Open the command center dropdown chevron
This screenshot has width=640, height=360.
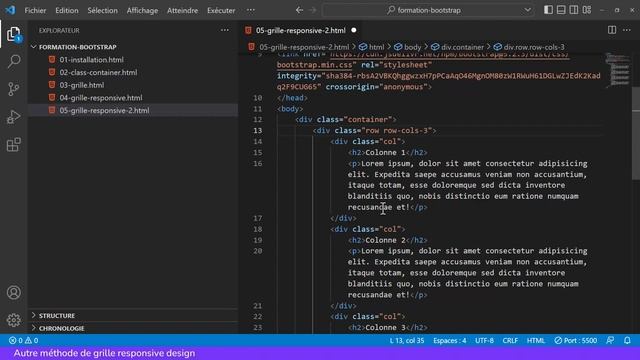527,10
